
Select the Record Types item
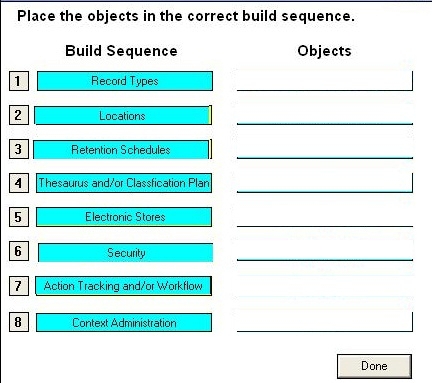125,81
